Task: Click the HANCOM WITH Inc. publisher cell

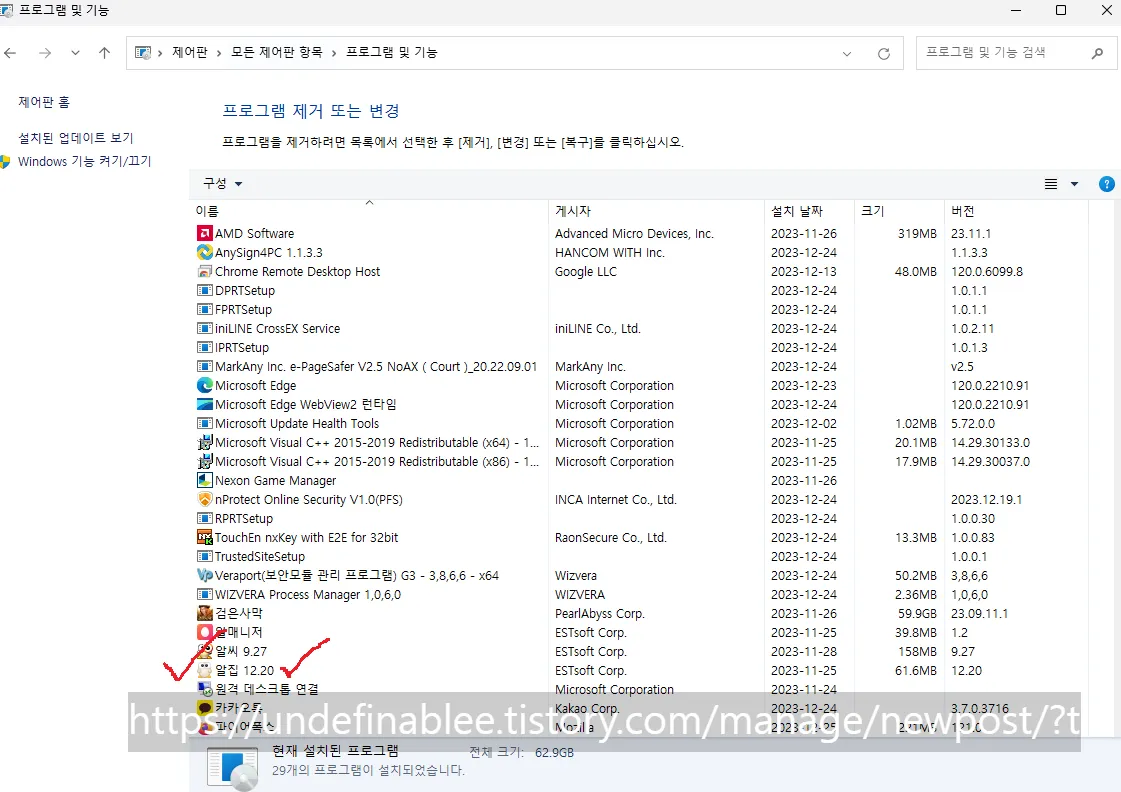Action: click(x=610, y=252)
